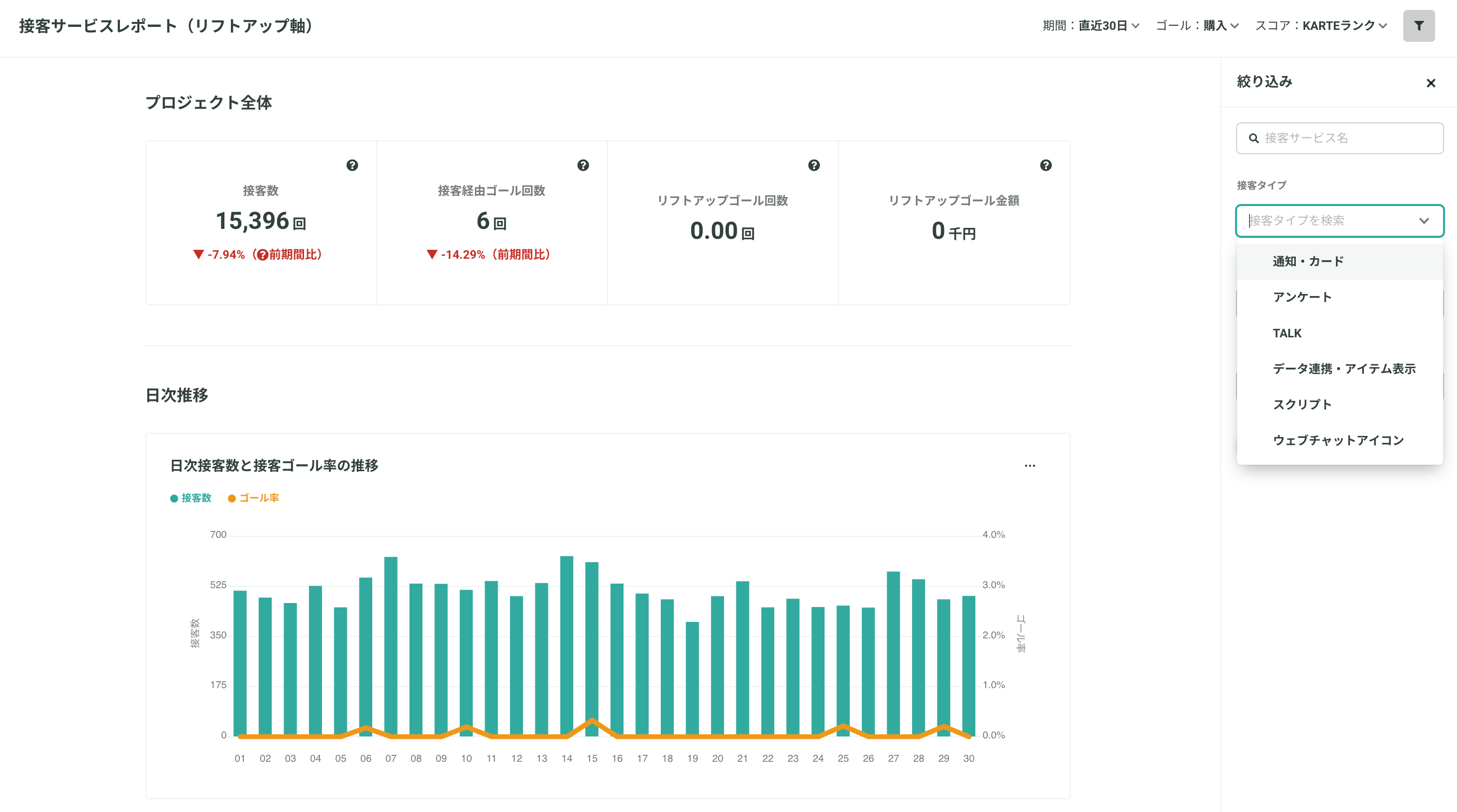Click the goal-rate peak at day 15
Screen dimensions: 1457x812
pyautogui.click(x=592, y=720)
